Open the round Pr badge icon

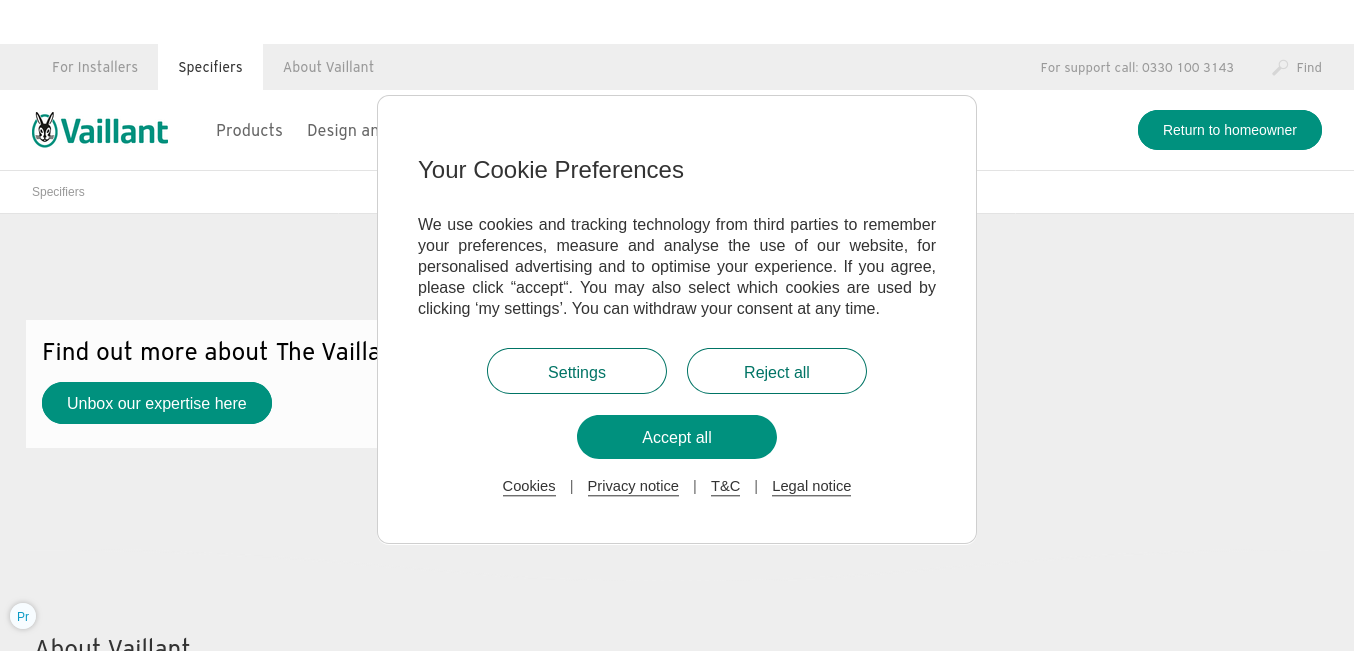tap(23, 616)
